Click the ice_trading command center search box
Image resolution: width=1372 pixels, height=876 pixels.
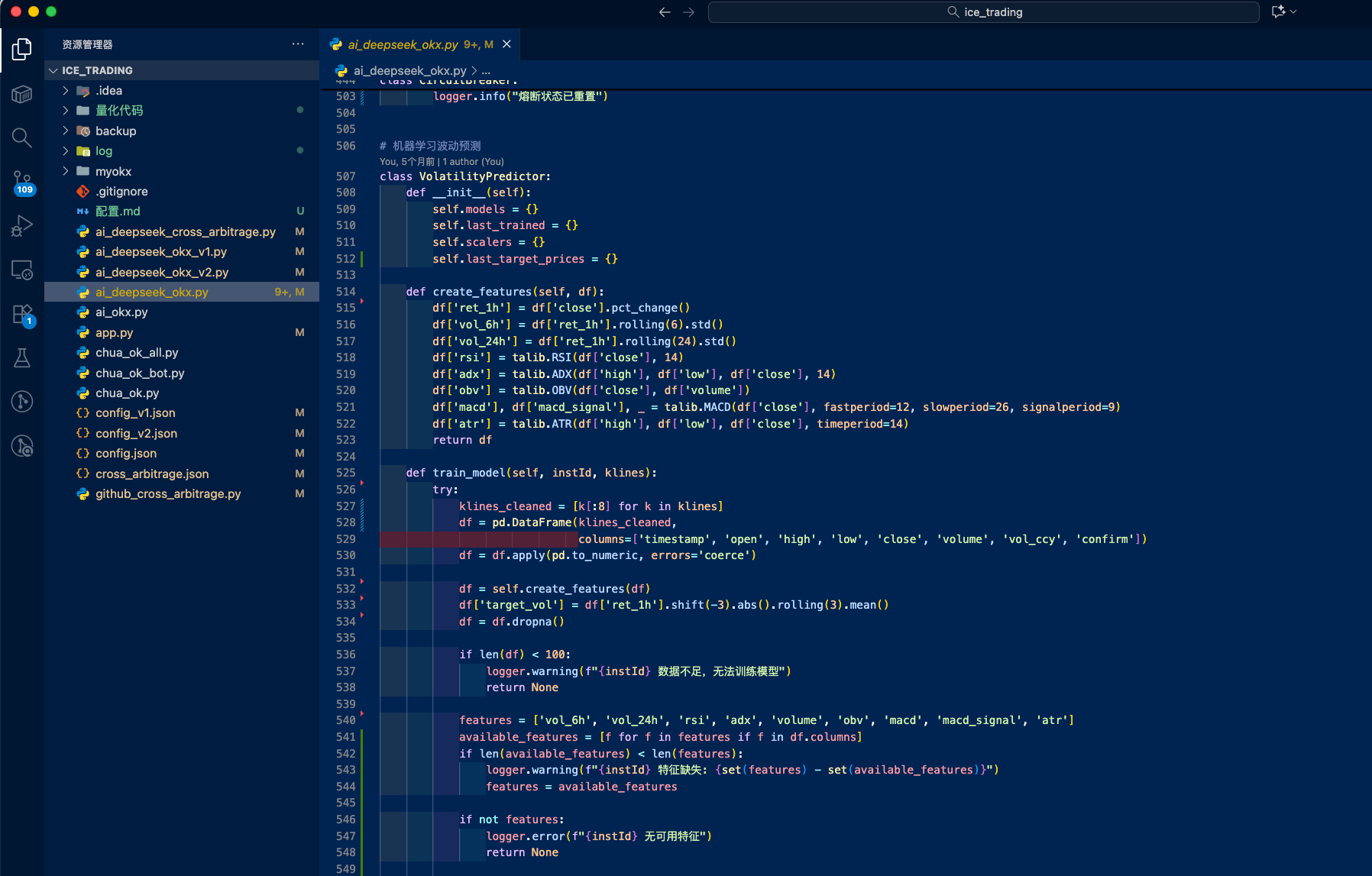983,12
